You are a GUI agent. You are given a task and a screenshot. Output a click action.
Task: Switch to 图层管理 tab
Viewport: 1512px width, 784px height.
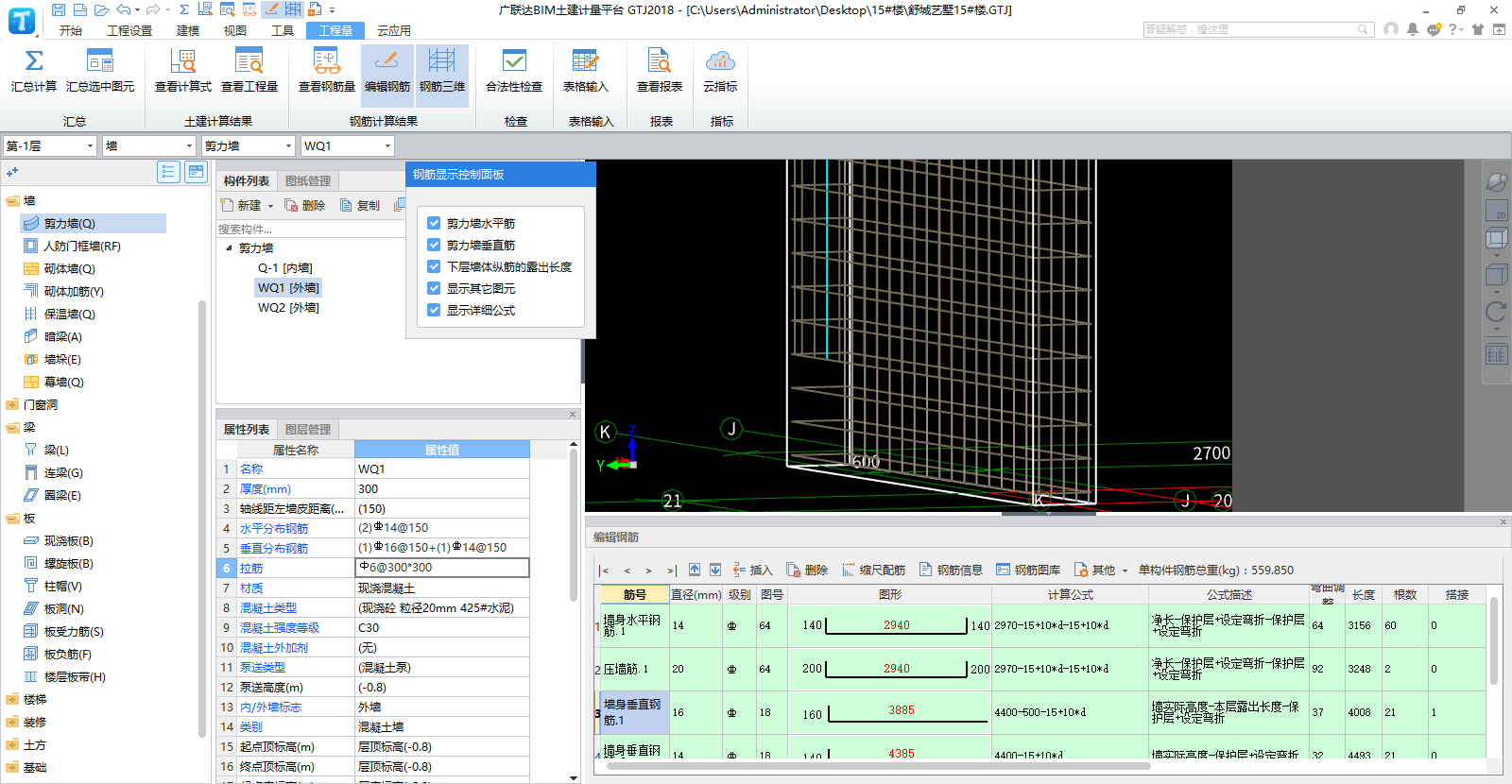click(x=308, y=429)
